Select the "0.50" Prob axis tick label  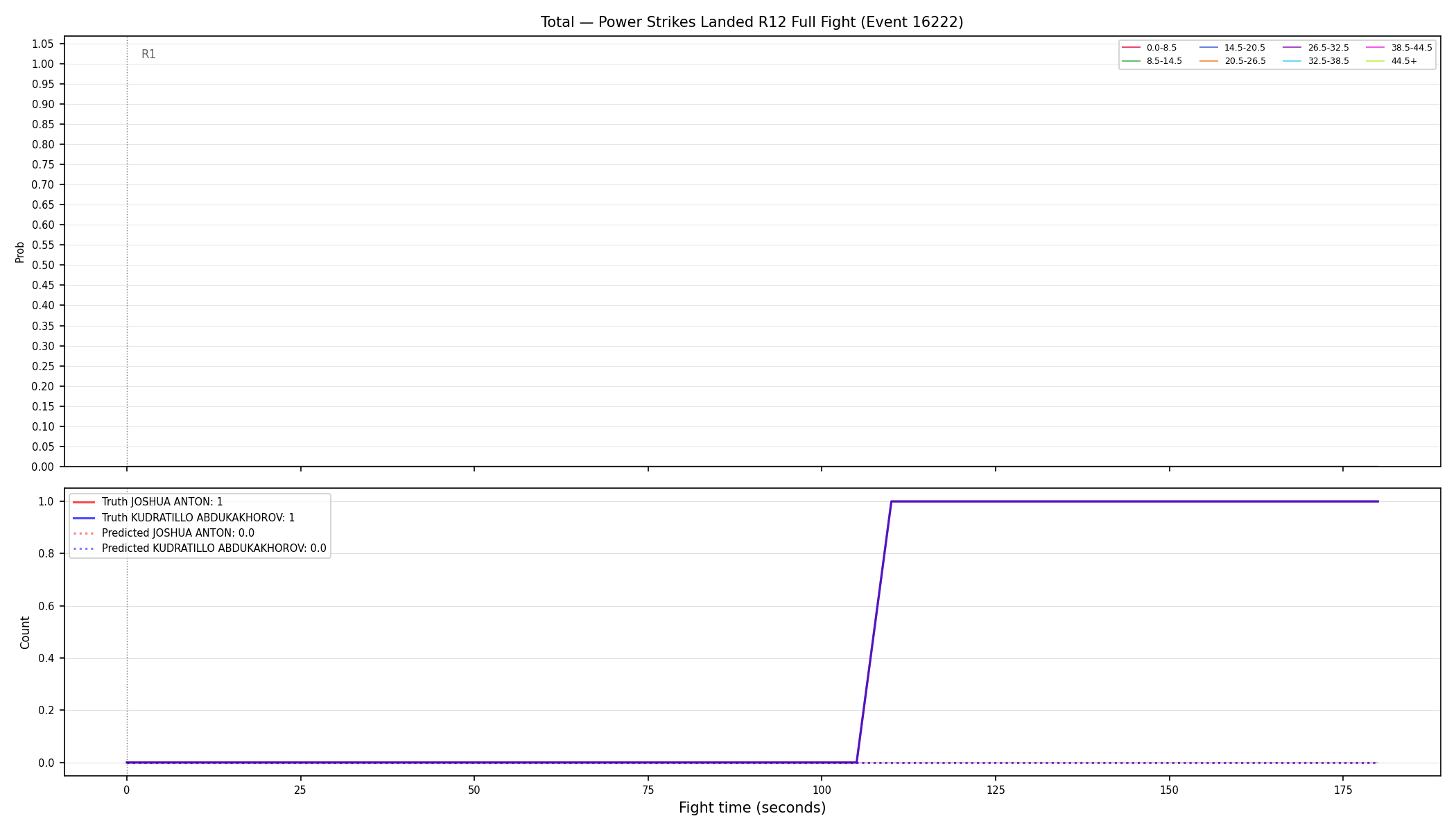43,266
